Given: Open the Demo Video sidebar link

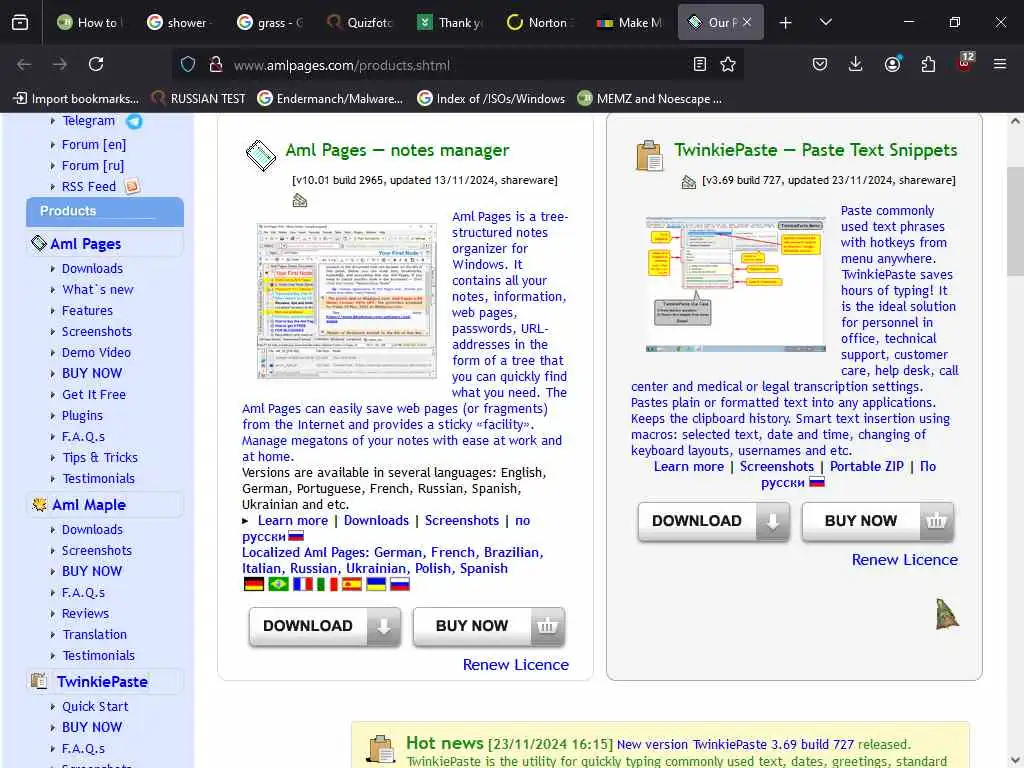Looking at the screenshot, I should 96,353.
